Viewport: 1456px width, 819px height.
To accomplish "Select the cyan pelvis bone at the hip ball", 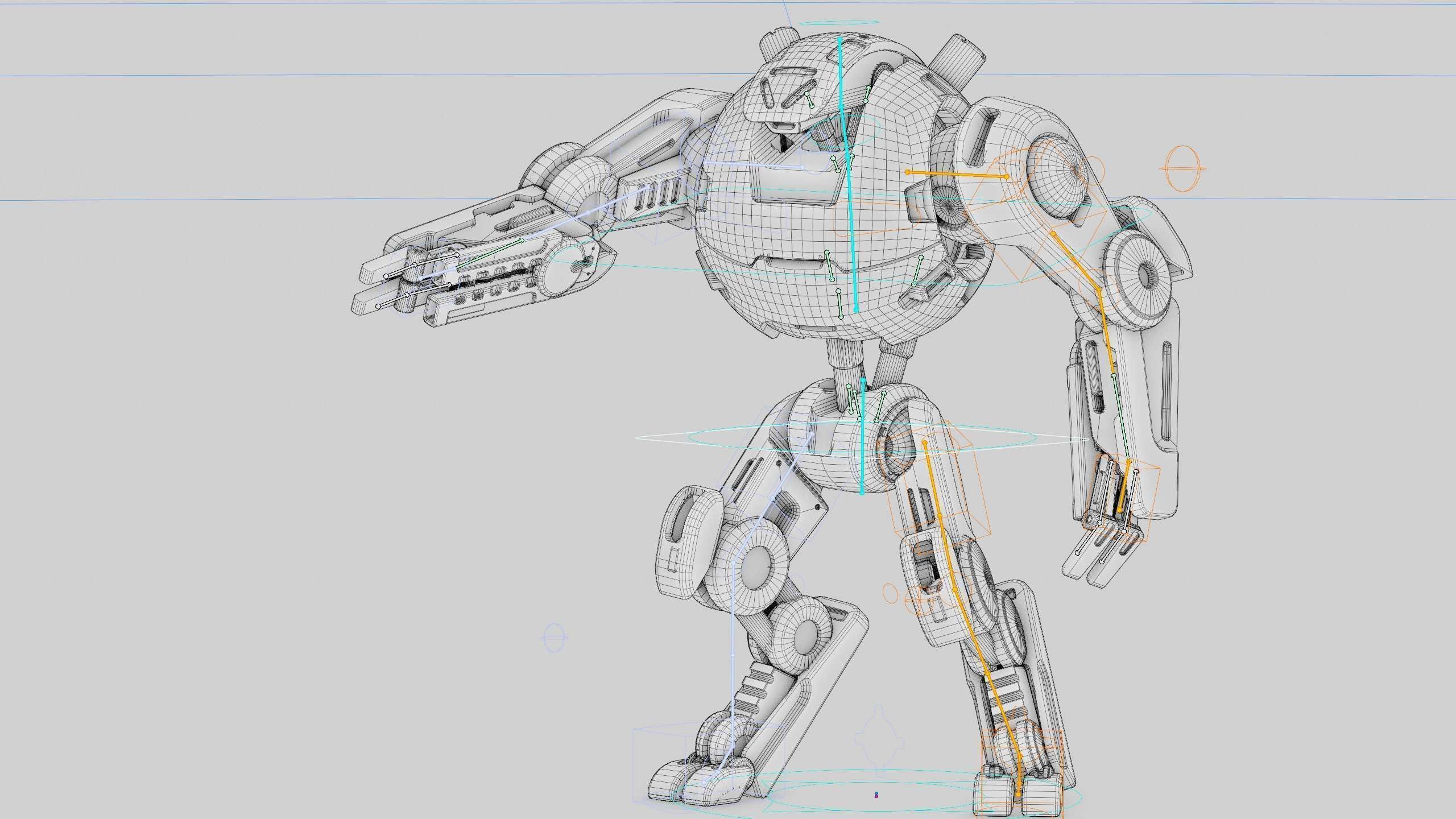I will [863, 435].
